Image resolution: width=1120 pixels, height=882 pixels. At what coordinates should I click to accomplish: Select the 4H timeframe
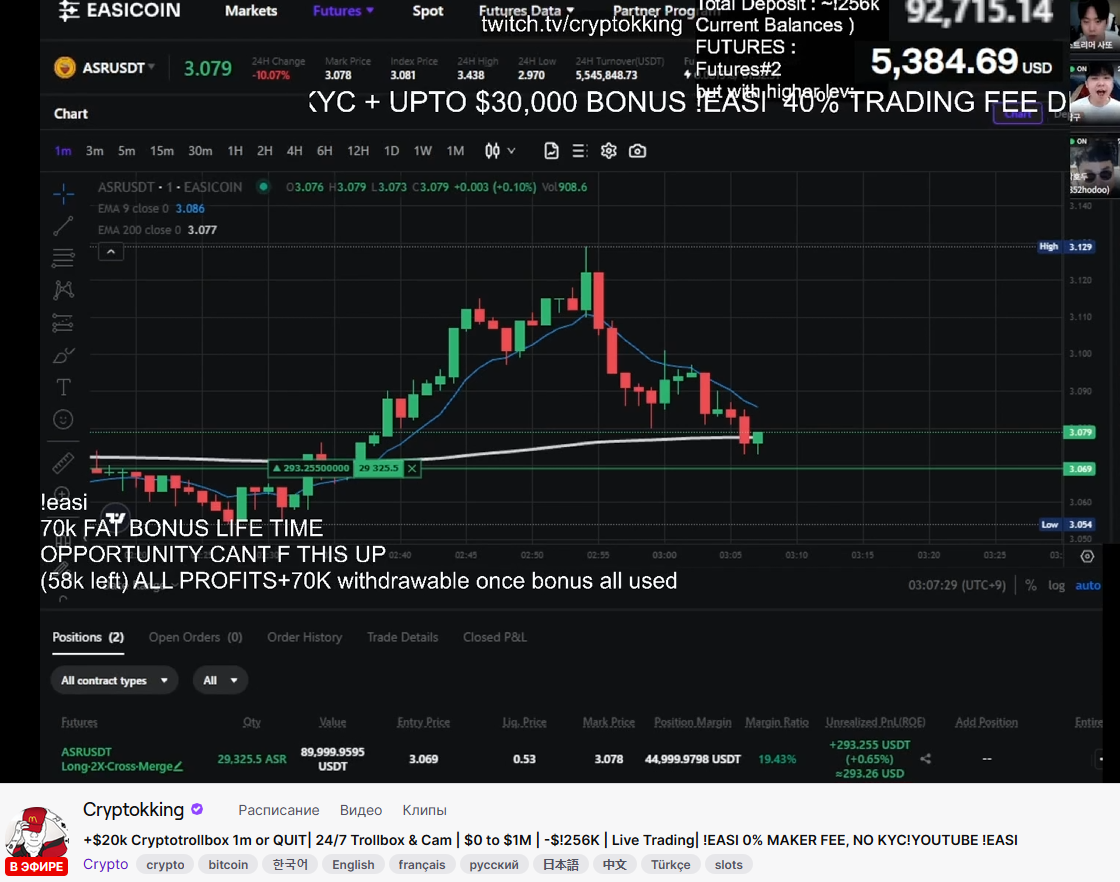click(294, 151)
